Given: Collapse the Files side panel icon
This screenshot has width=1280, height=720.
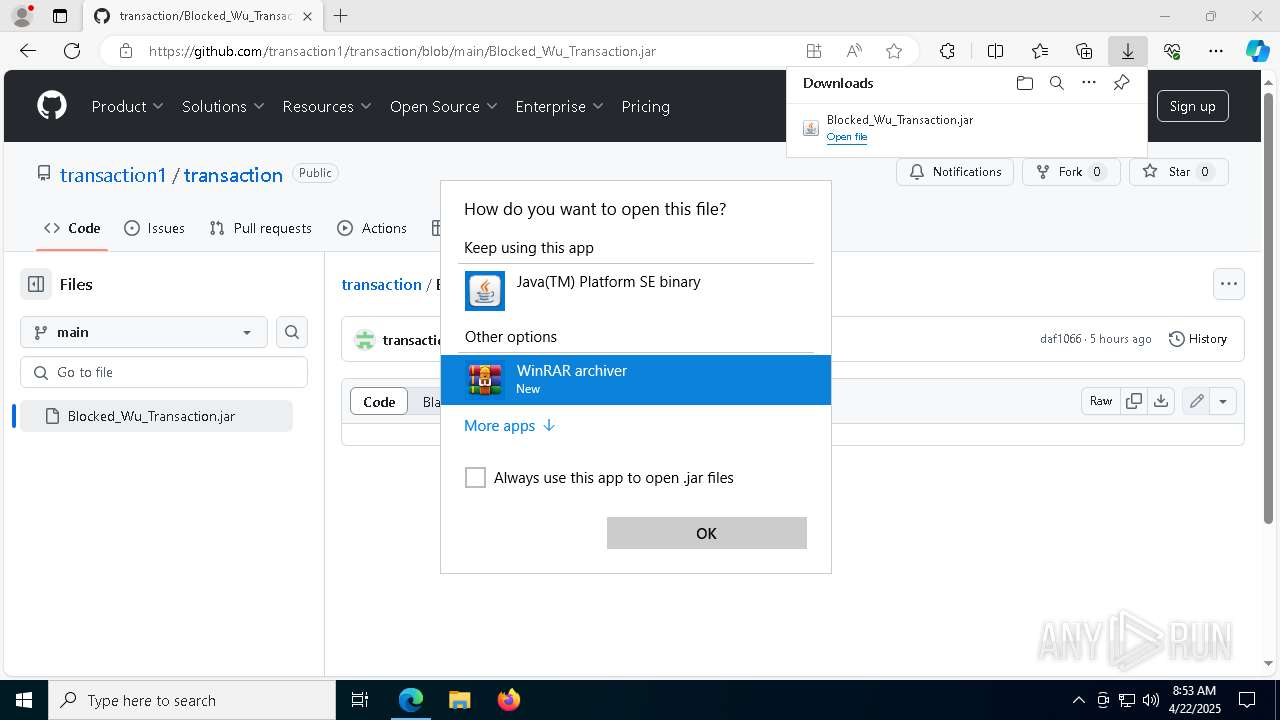Looking at the screenshot, I should (x=36, y=284).
